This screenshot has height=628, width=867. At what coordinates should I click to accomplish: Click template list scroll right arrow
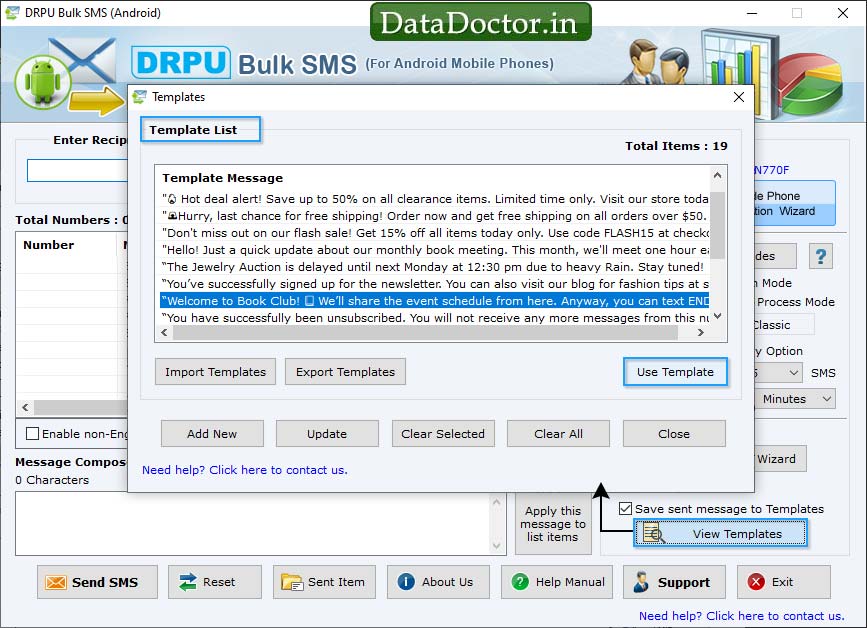click(701, 332)
